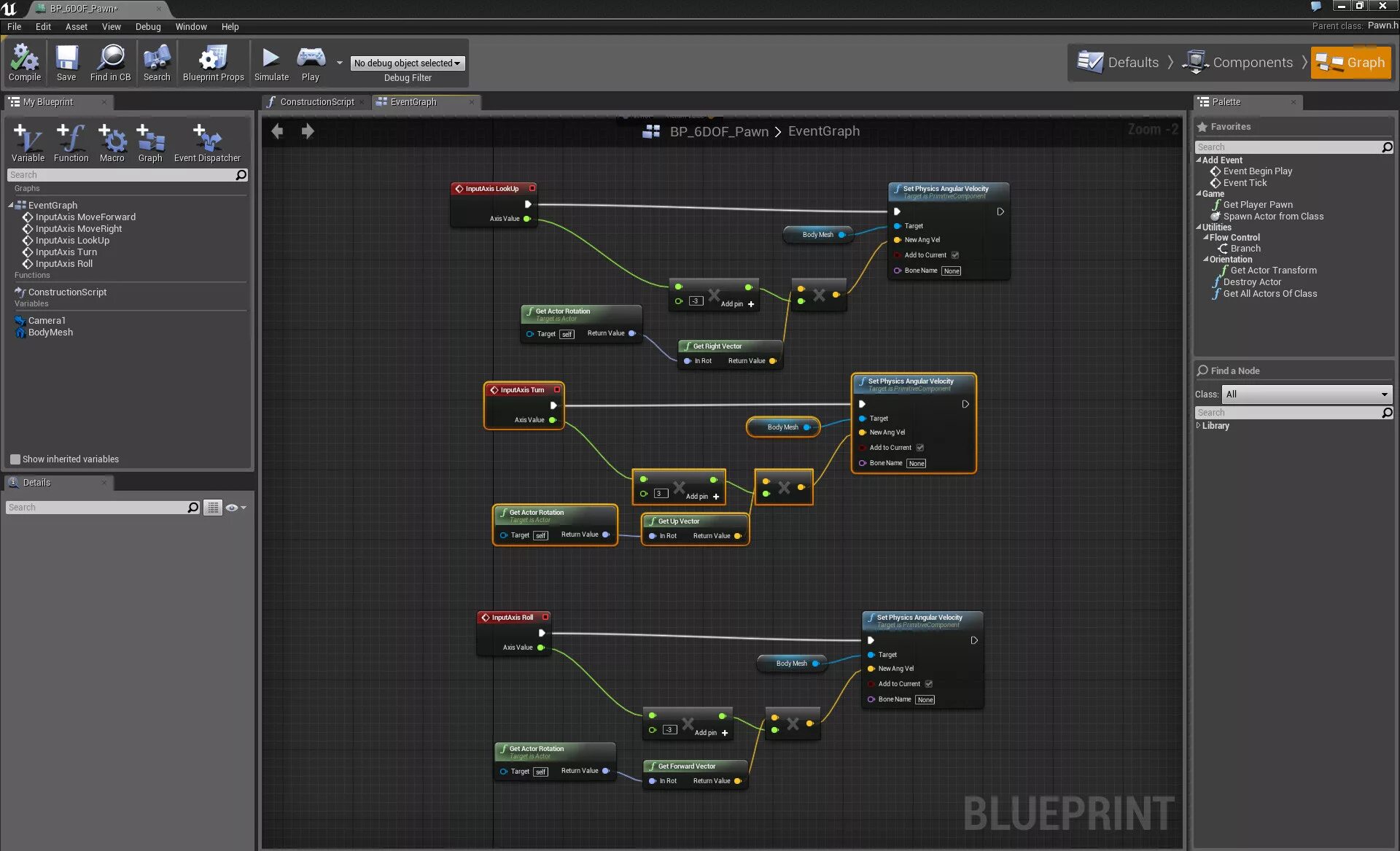Viewport: 1400px width, 851px height.
Task: Toggle Add to Current on middle Set Physics Angular Velocity
Action: pos(921,447)
